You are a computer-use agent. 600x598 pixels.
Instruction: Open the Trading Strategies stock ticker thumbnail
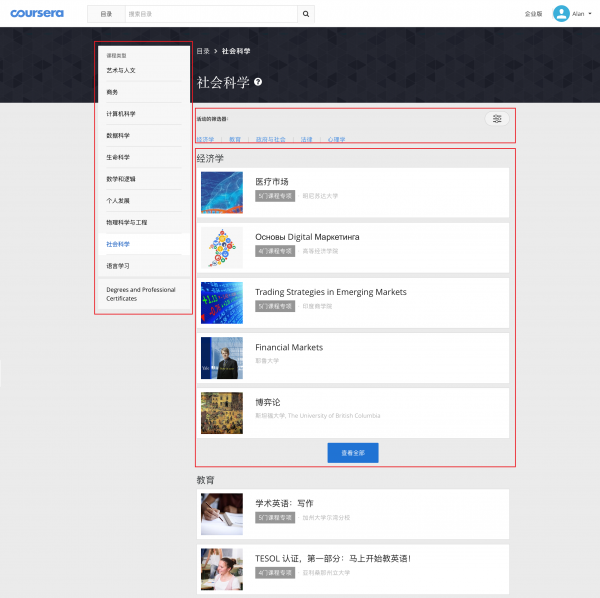[222, 303]
